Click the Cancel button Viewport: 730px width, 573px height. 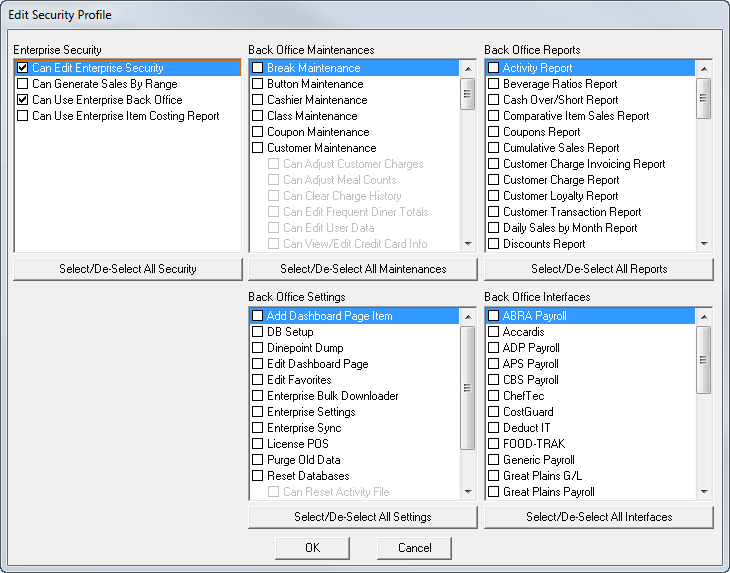click(414, 548)
